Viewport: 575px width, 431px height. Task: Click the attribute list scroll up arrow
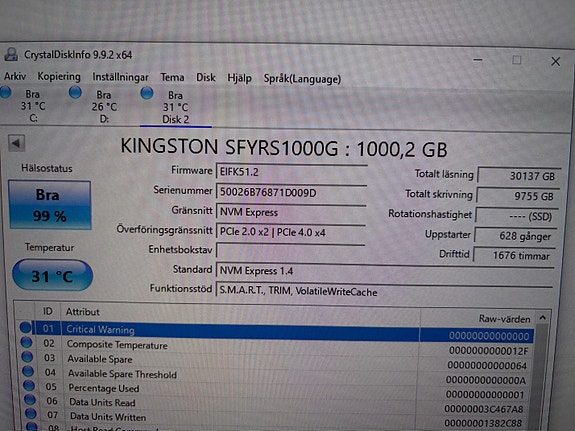[543, 318]
